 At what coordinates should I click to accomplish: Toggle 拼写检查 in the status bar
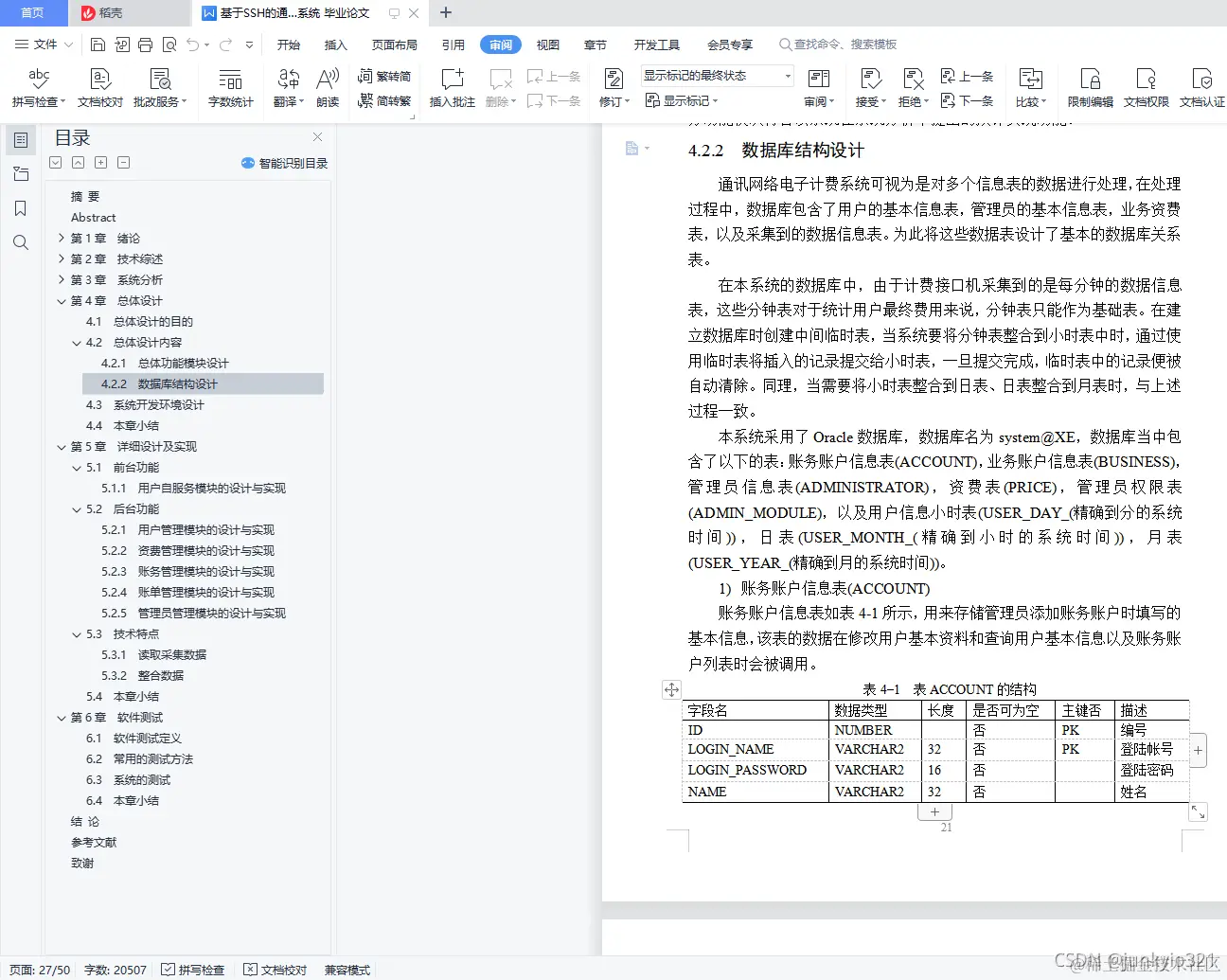pyautogui.click(x=194, y=970)
